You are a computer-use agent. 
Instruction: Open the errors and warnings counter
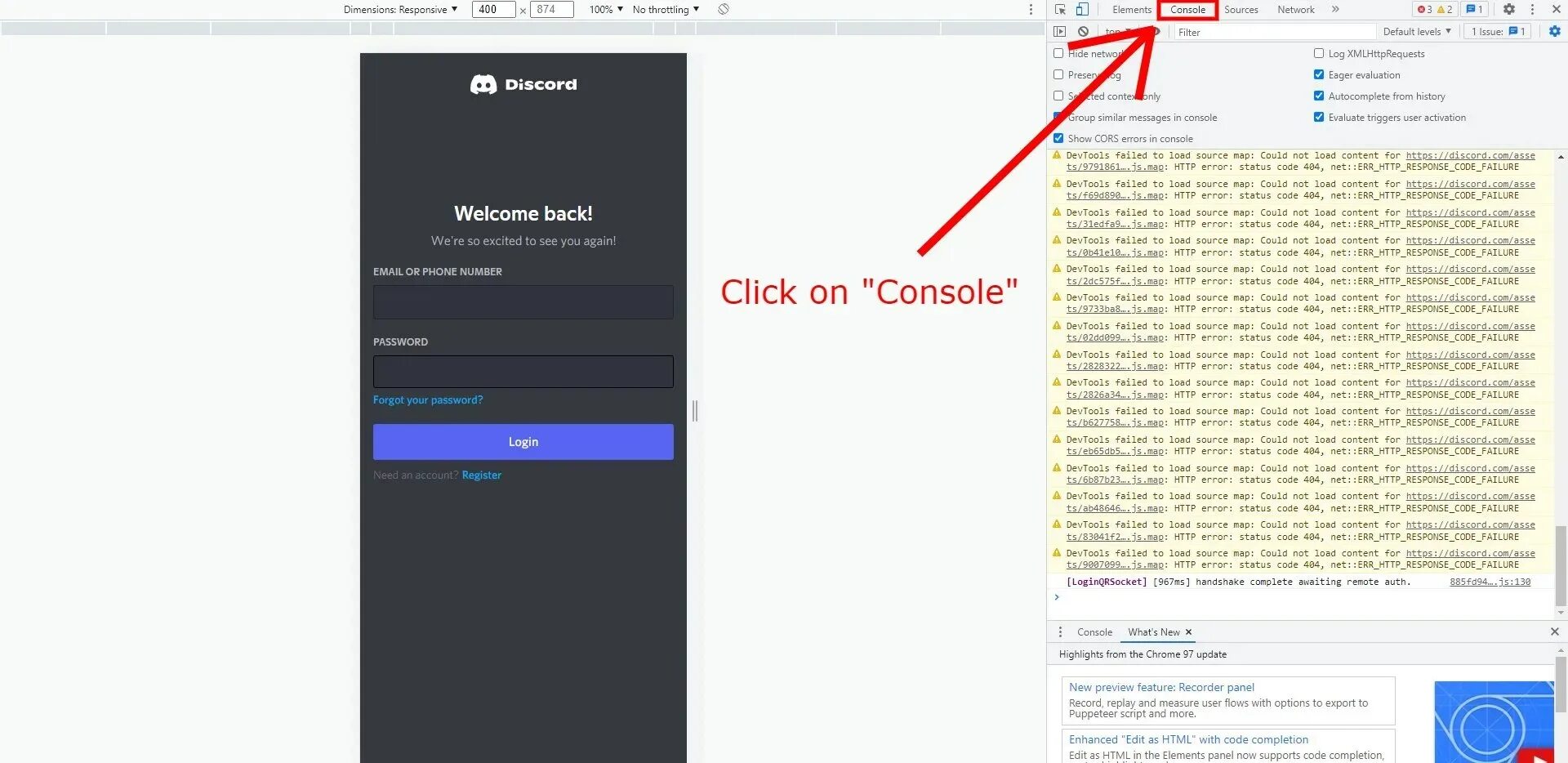pyautogui.click(x=1435, y=10)
